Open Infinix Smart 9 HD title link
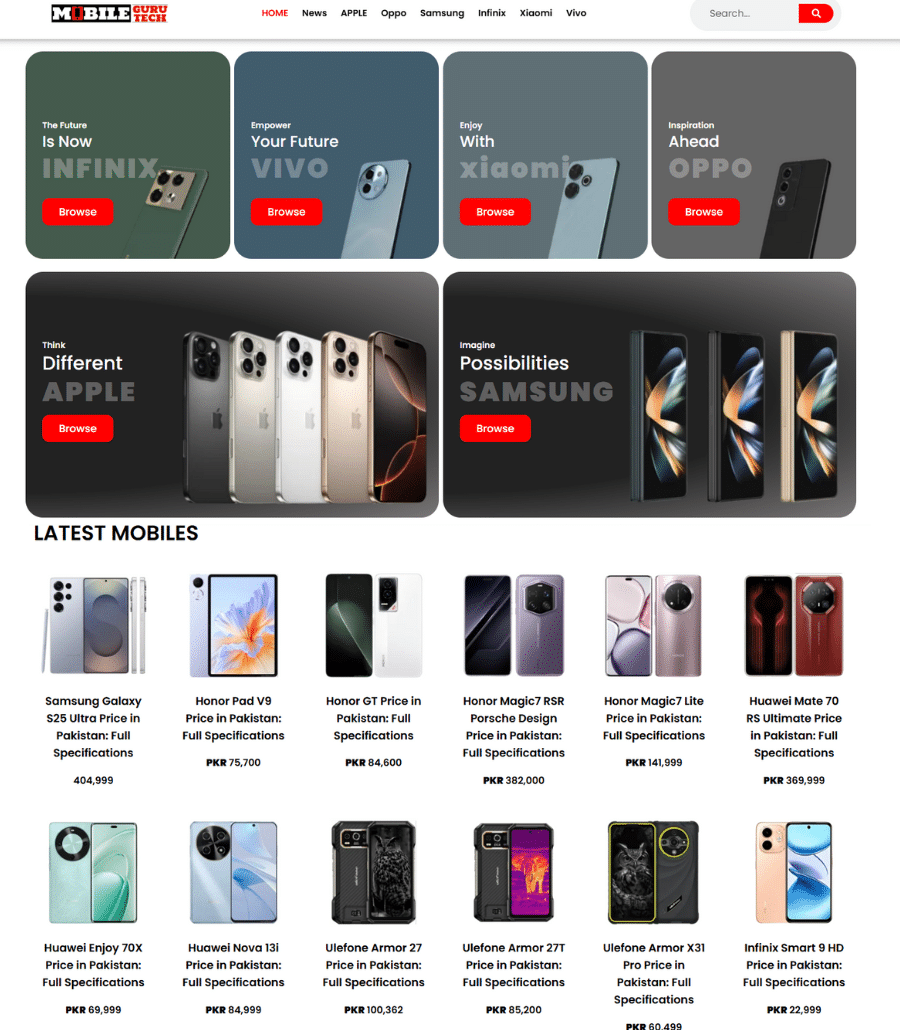Screen dimensions: 900x1030 point(794,964)
